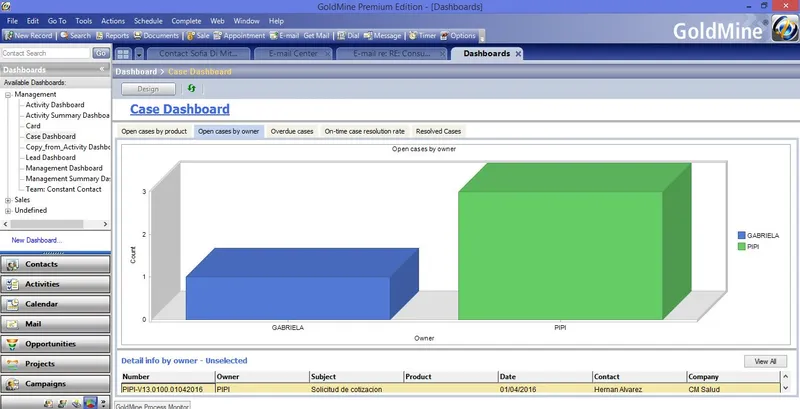Schedule an Appointment via toolbar

click(239, 36)
